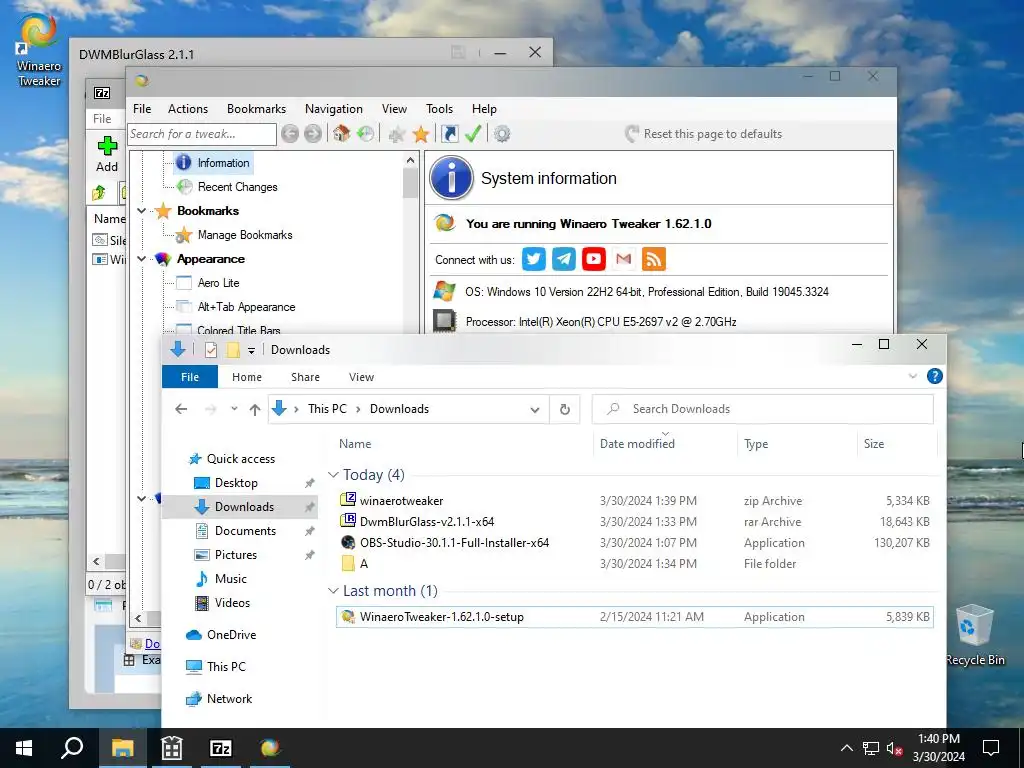Collapse the Bookmarks tree node
The width and height of the screenshot is (1024, 768).
[142, 211]
